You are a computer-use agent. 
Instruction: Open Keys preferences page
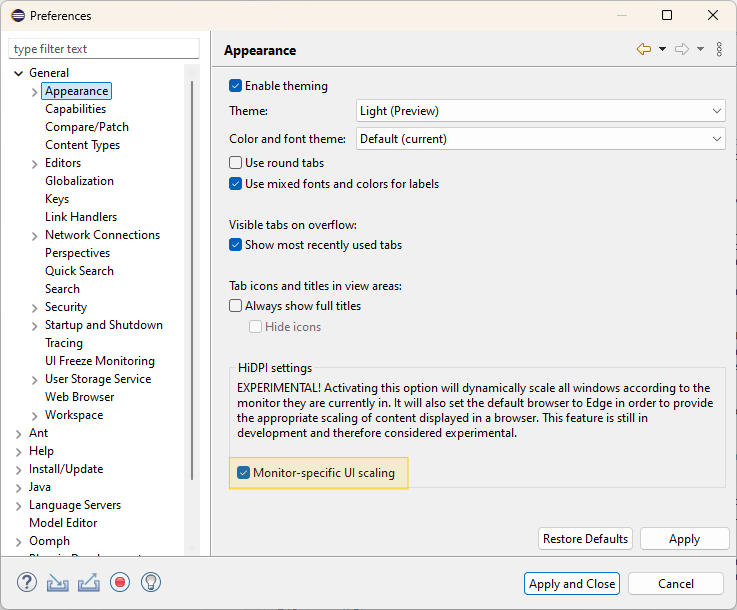[x=57, y=199]
